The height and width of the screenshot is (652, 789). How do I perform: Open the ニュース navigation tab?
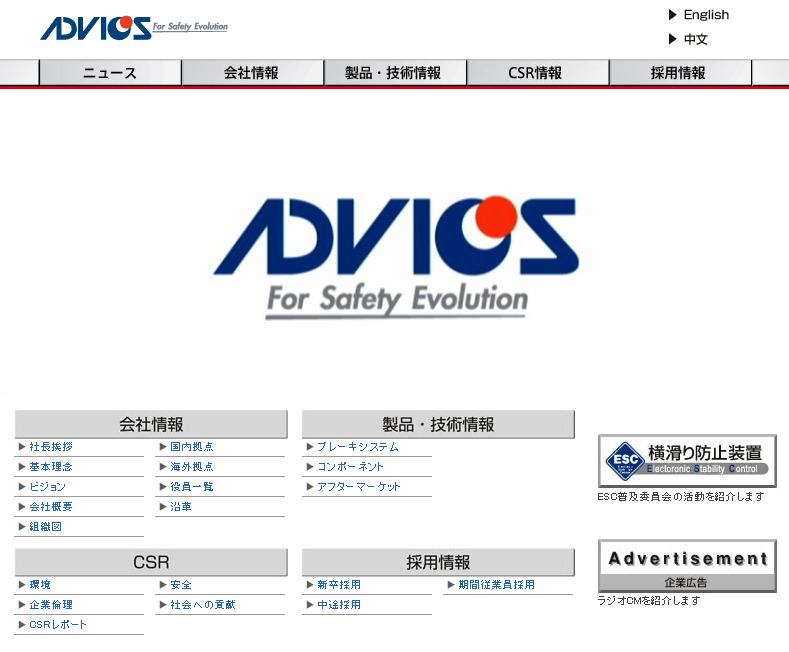coord(110,73)
